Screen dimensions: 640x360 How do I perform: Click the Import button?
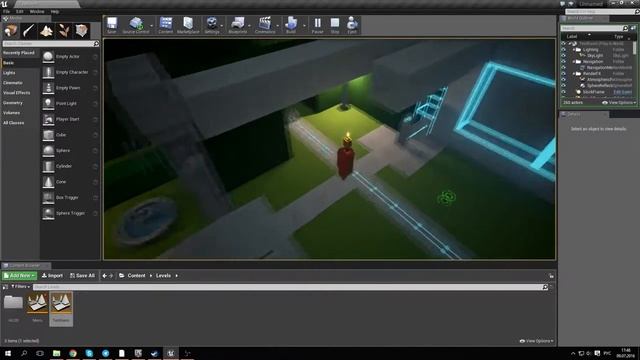point(52,276)
